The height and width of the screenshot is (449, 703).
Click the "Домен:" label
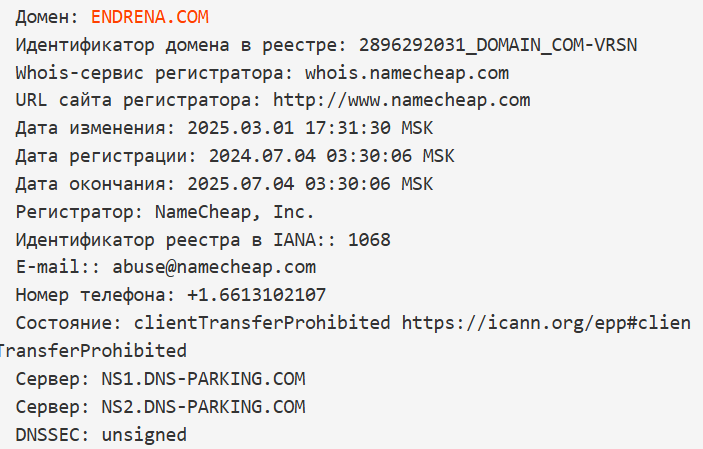[x=48, y=17]
